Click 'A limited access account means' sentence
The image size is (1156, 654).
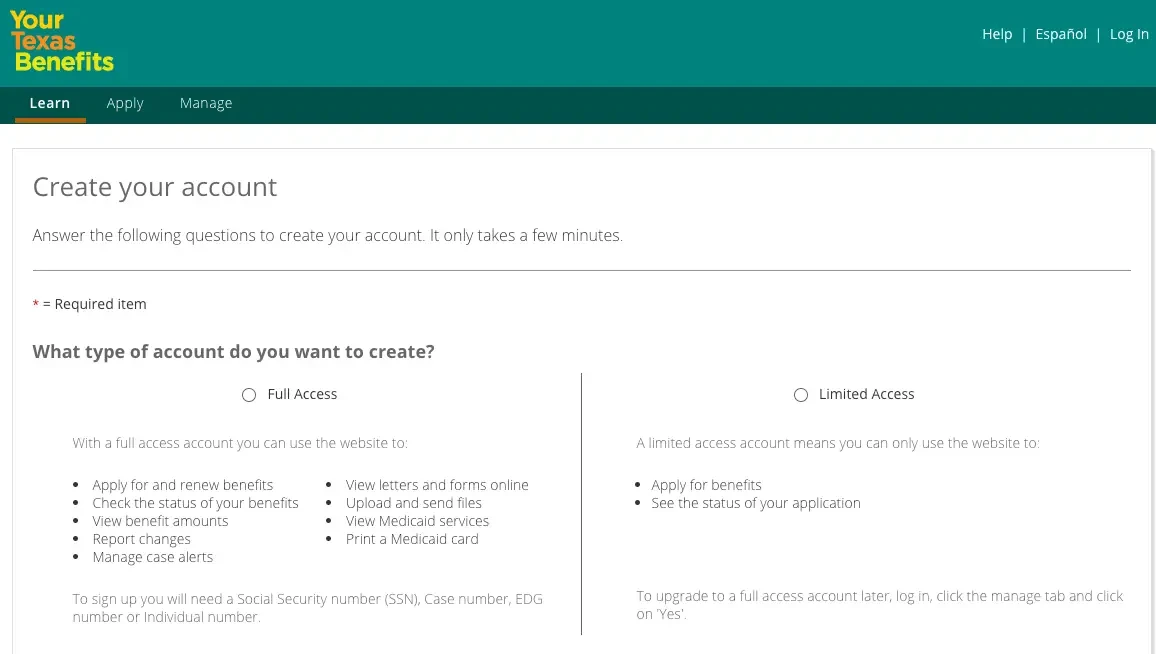[838, 443]
